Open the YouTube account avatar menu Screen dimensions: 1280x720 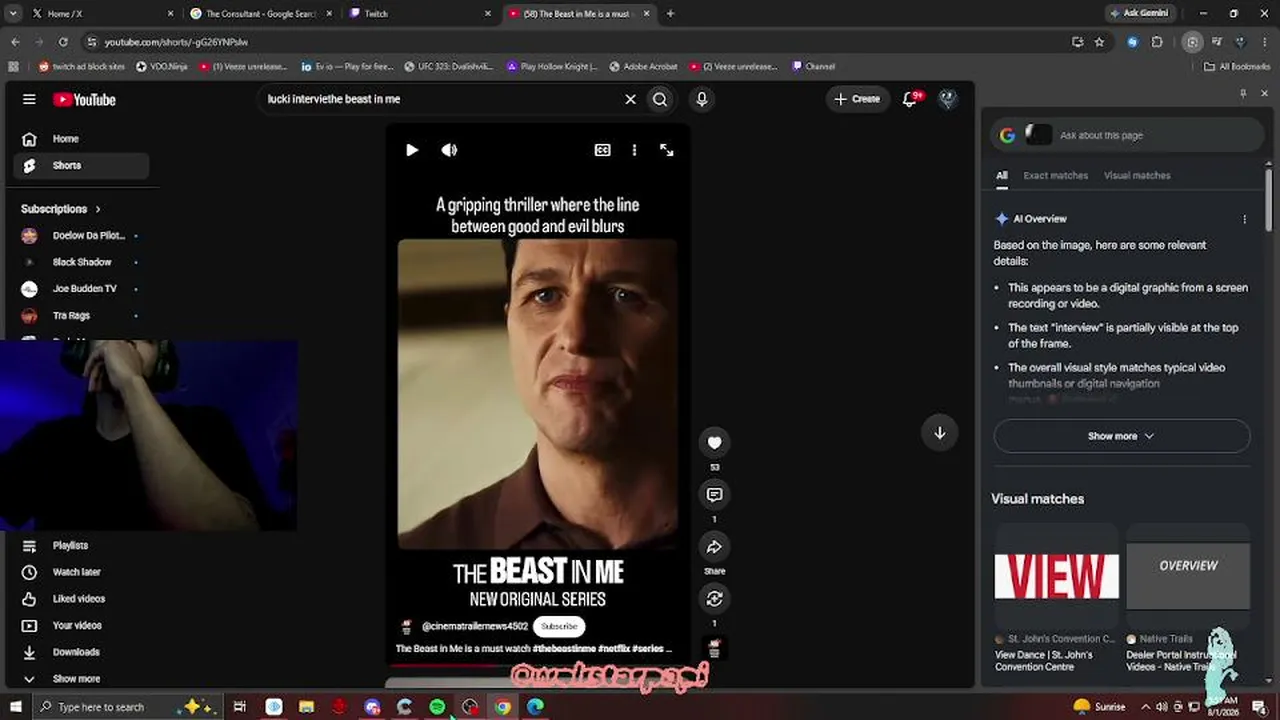point(948,99)
